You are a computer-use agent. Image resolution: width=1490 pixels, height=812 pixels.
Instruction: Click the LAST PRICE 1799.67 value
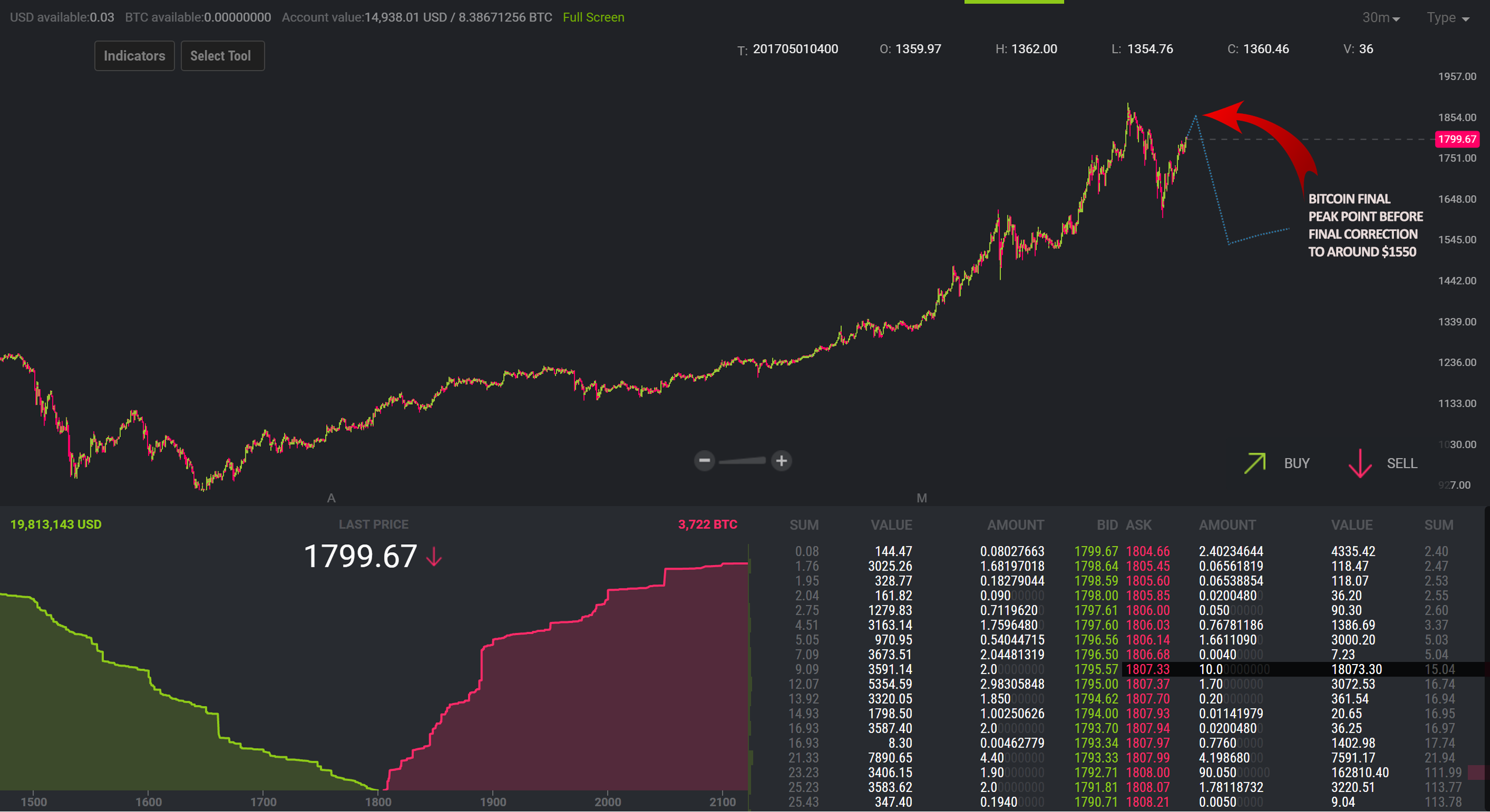(x=360, y=556)
